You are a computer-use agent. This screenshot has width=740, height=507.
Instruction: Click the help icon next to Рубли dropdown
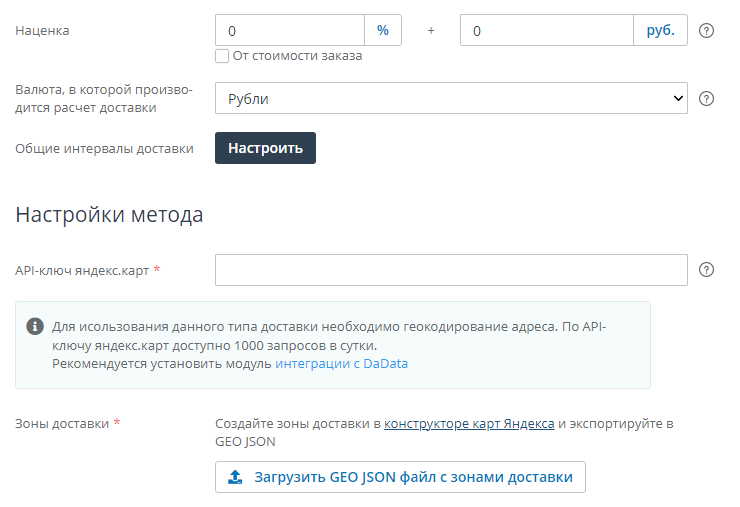pyautogui.click(x=706, y=98)
